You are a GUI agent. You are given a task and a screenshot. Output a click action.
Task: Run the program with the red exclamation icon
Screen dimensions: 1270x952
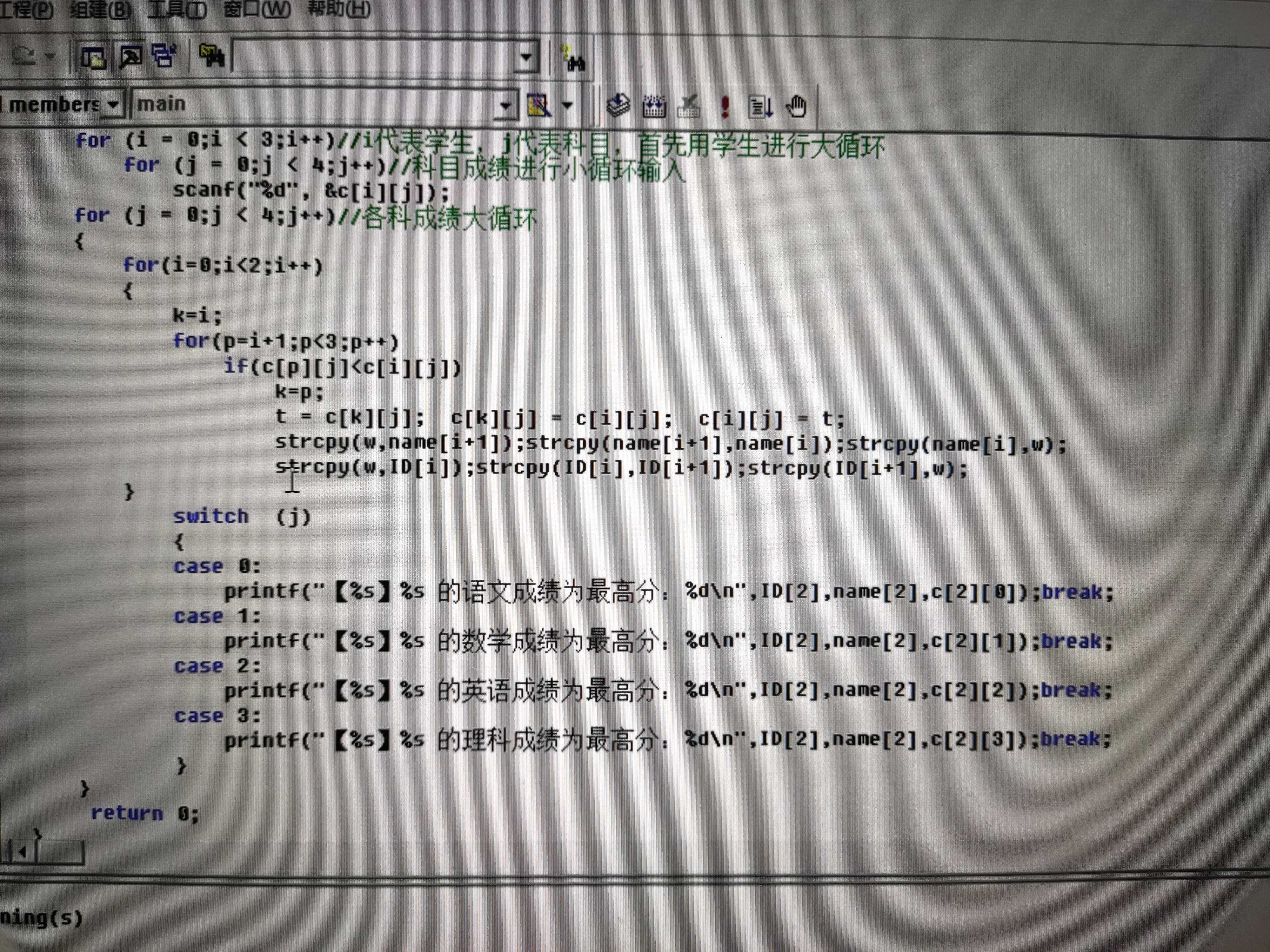point(725,107)
